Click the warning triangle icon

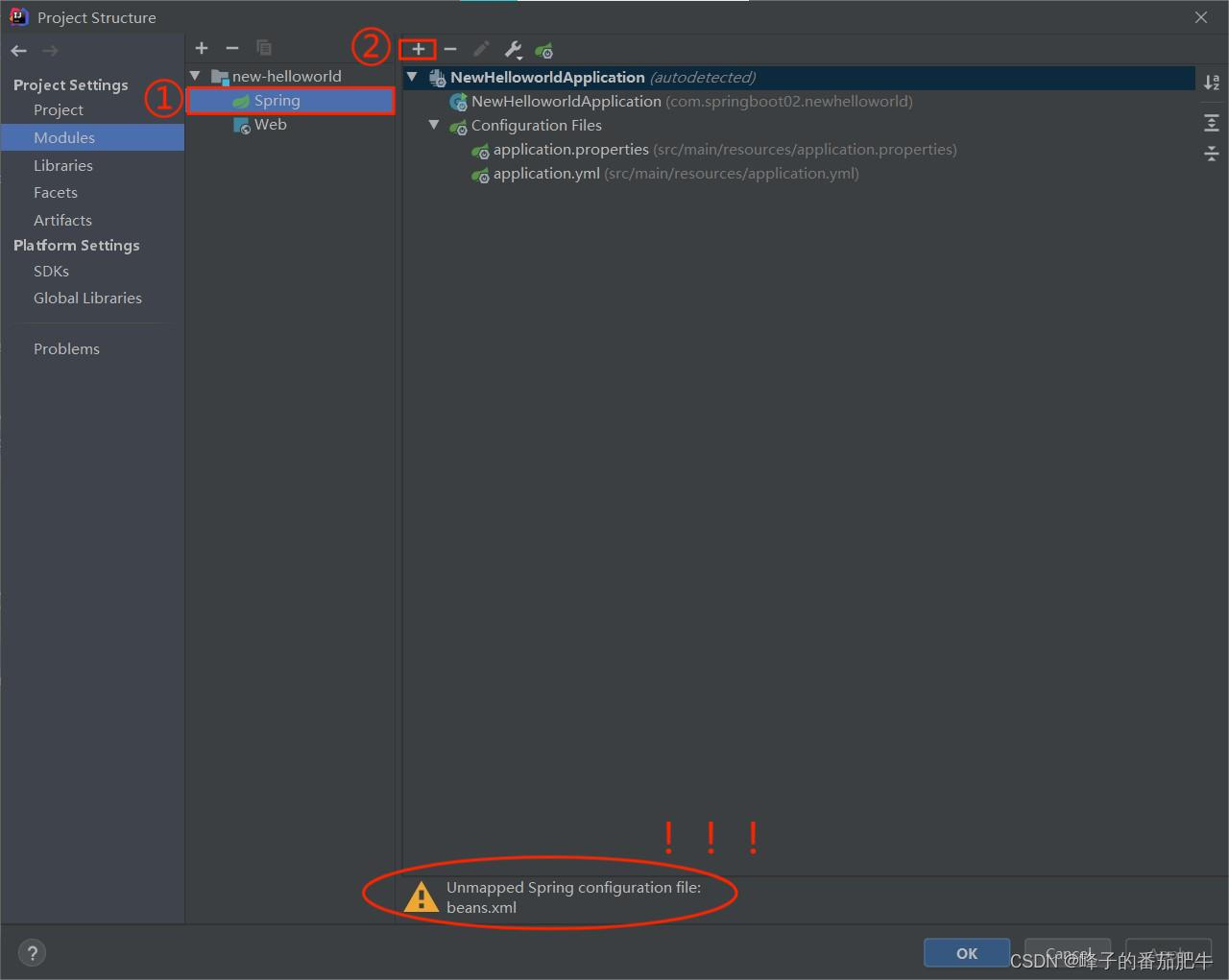pos(421,896)
